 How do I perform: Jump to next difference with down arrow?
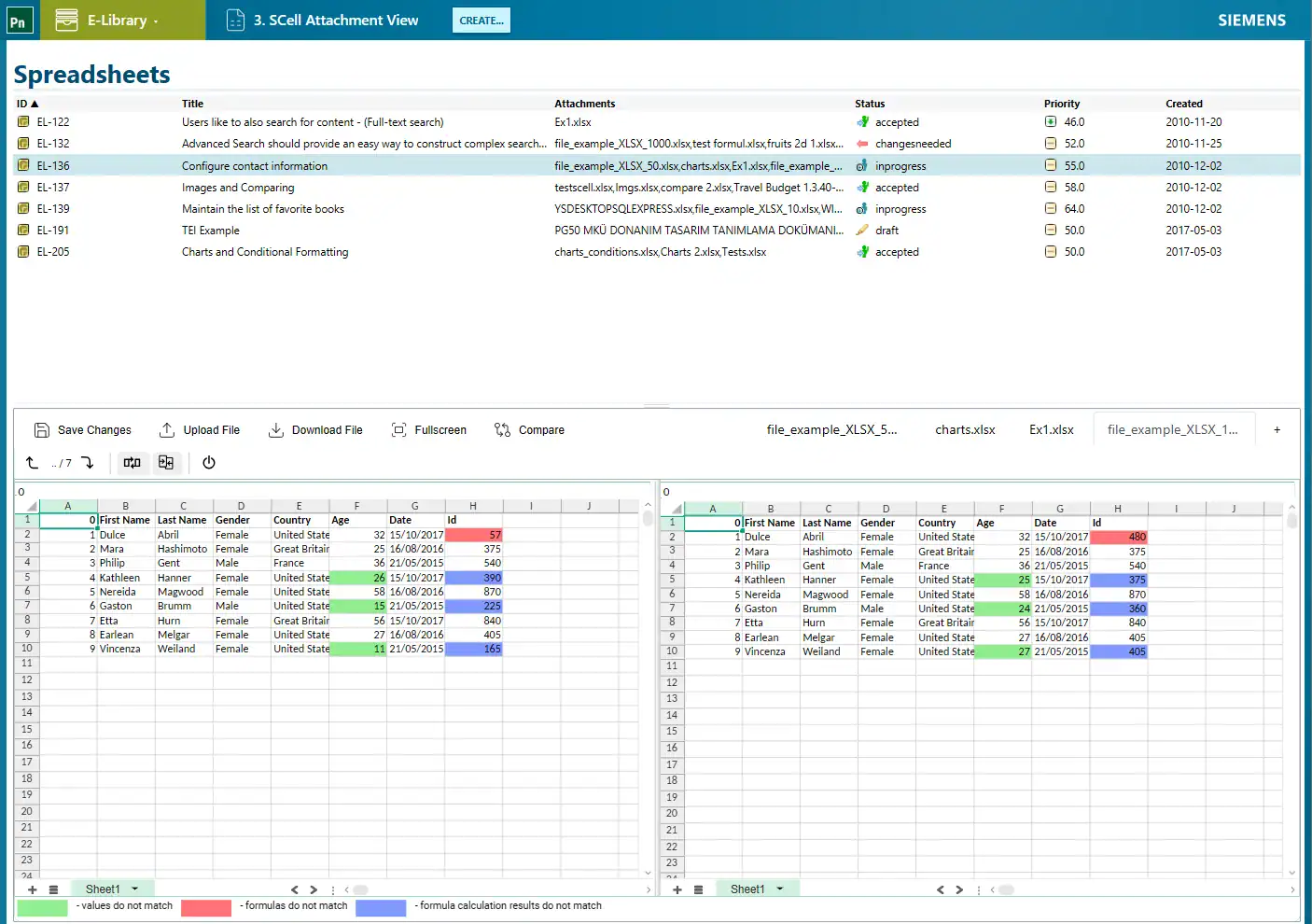pos(88,463)
